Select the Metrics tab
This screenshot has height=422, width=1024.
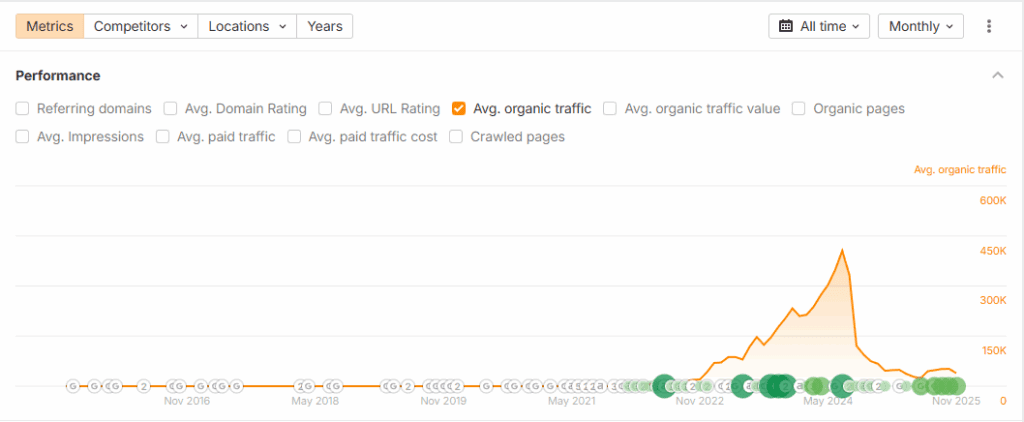click(49, 26)
